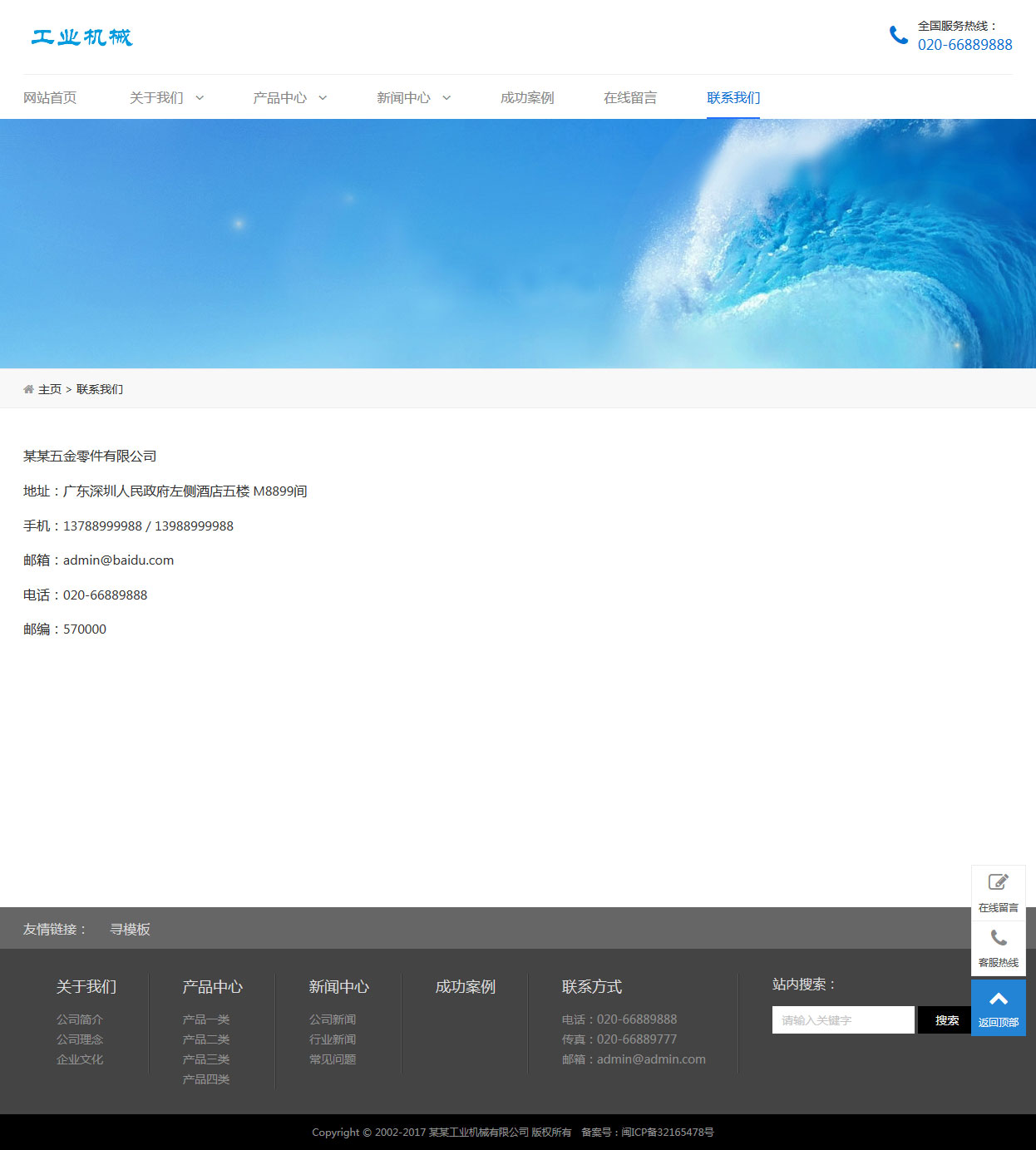1036x1150 pixels.
Task: Click the 手机 mobile numbers line
Action: coord(128,526)
